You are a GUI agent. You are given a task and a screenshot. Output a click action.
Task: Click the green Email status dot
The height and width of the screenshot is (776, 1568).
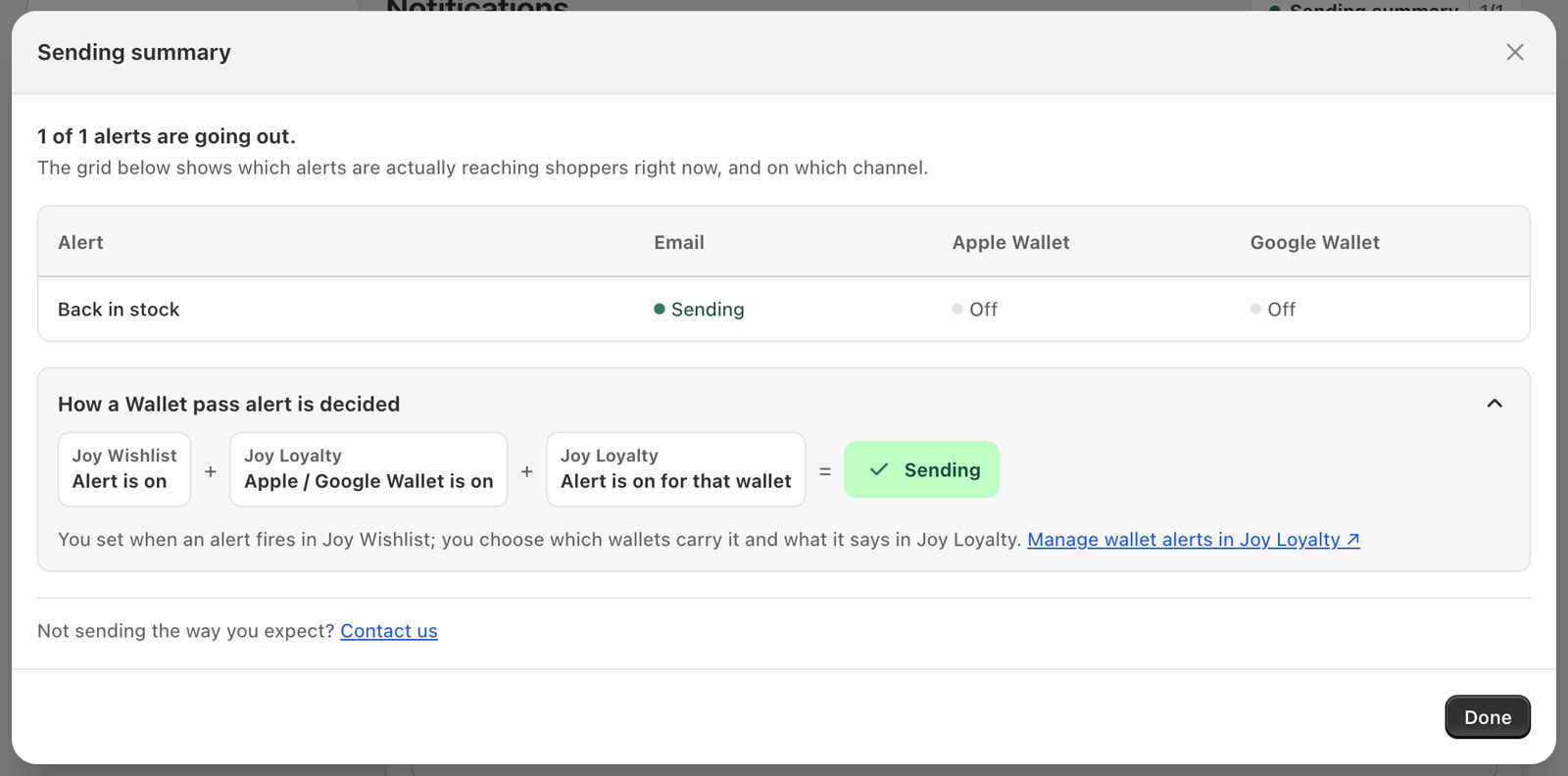660,310
